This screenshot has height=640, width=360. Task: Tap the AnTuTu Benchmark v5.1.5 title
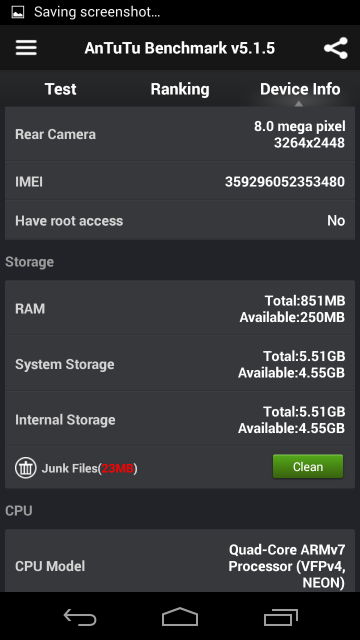(180, 48)
